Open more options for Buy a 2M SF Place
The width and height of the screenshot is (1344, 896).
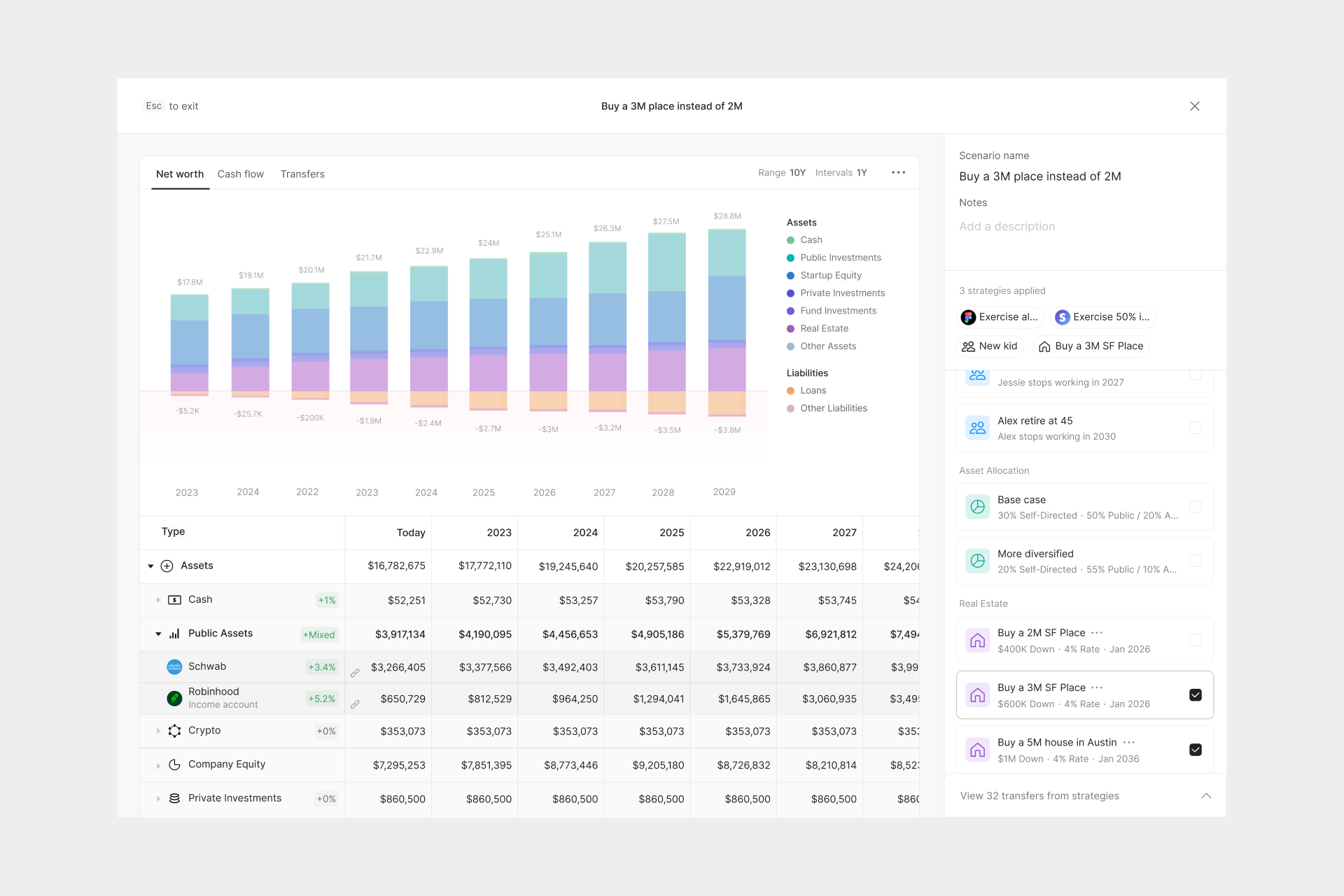[x=1097, y=633]
